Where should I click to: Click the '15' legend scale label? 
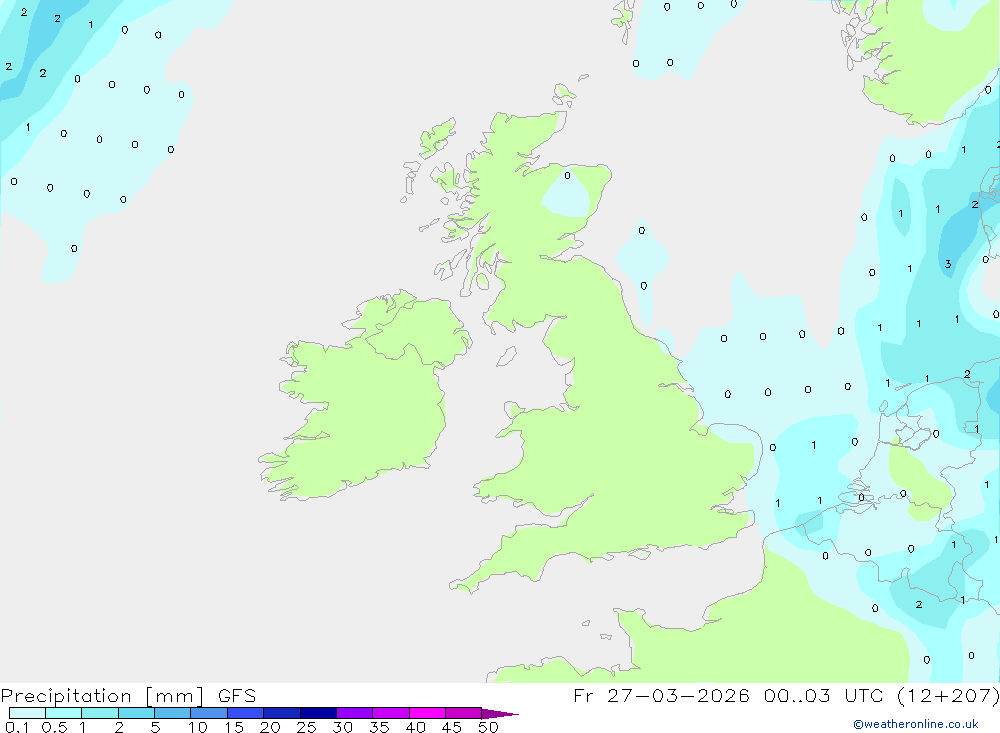[234, 727]
